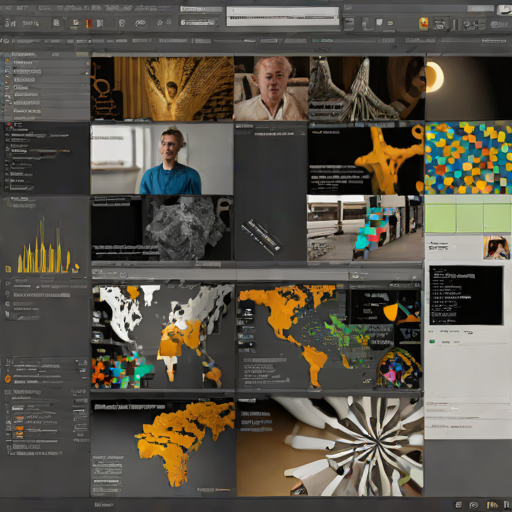Open the dropdown box left of the white field
Screen dimensions: 512x512
click(x=199, y=22)
